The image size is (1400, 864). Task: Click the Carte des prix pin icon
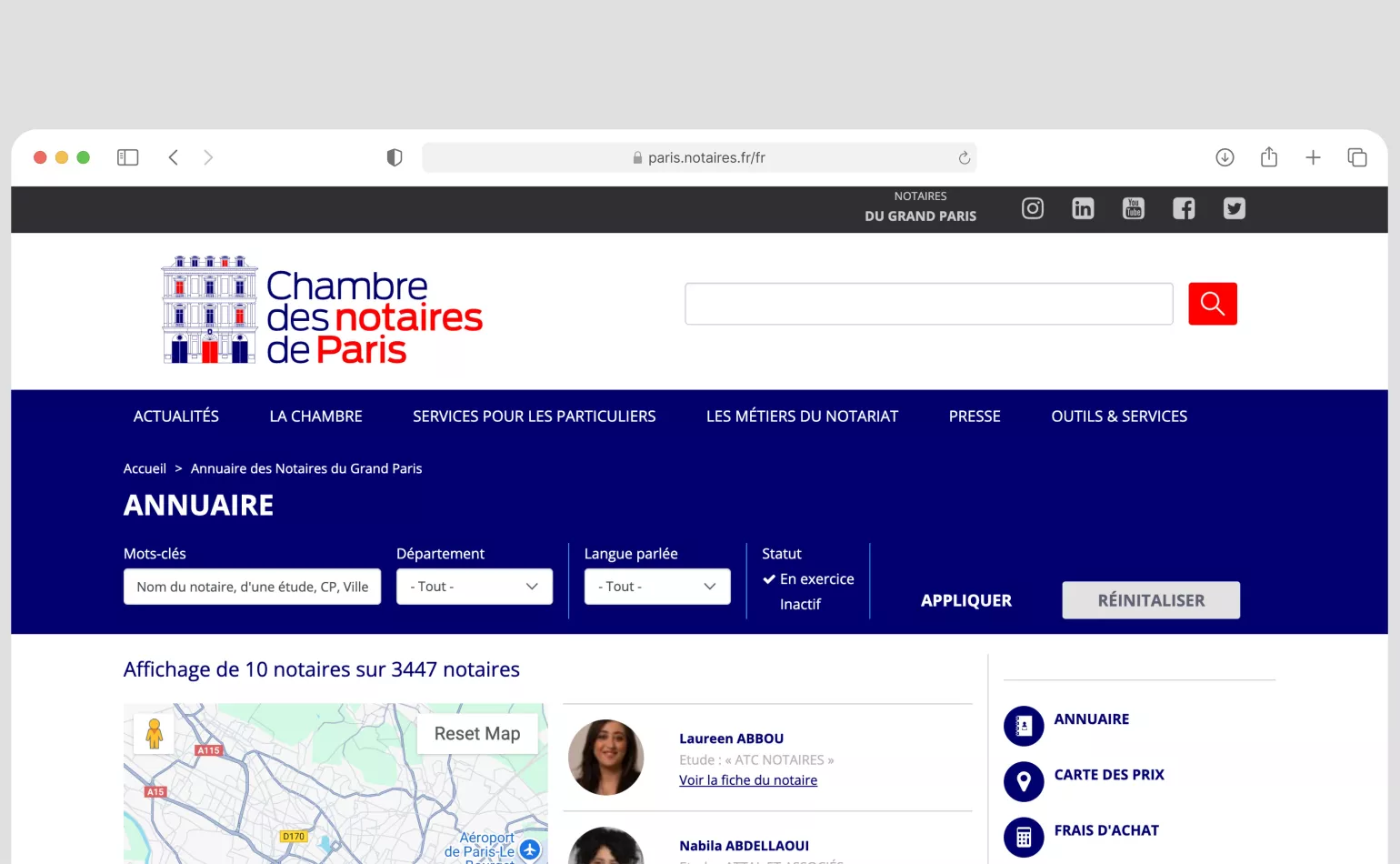[1024, 781]
